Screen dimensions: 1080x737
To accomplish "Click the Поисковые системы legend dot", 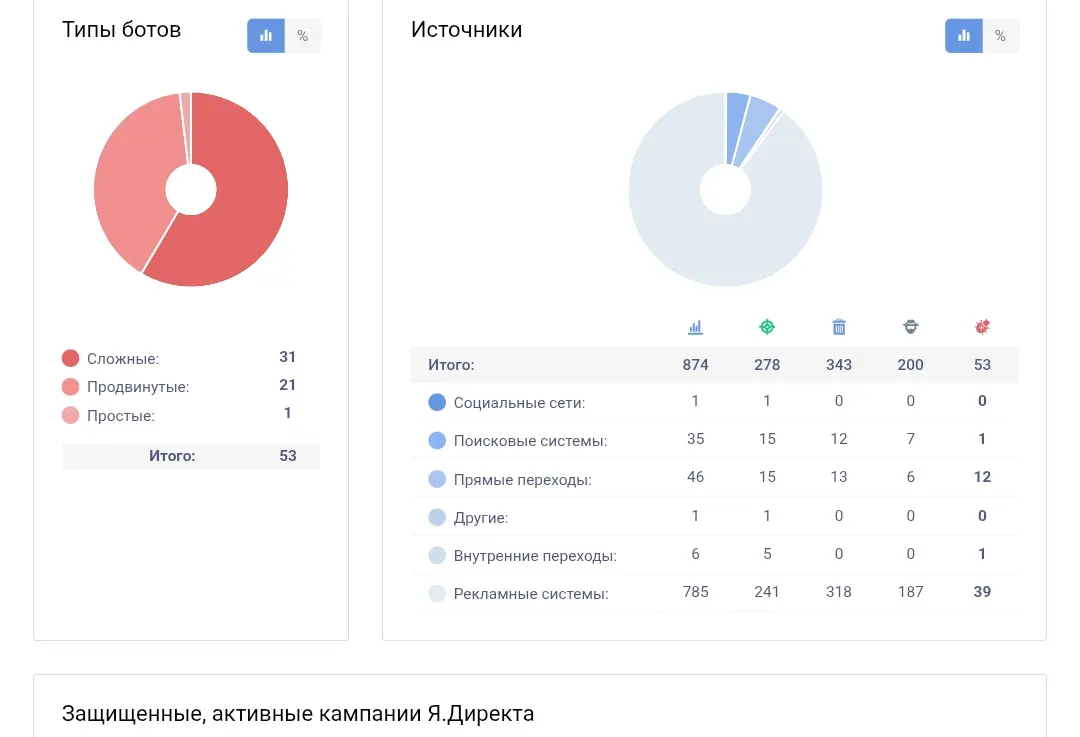I will click(437, 441).
